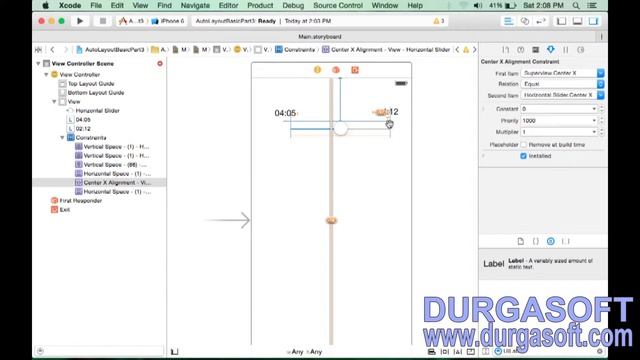Open the Attributes inspector
Image resolution: width=640 pixels, height=360 pixels.
point(551,50)
